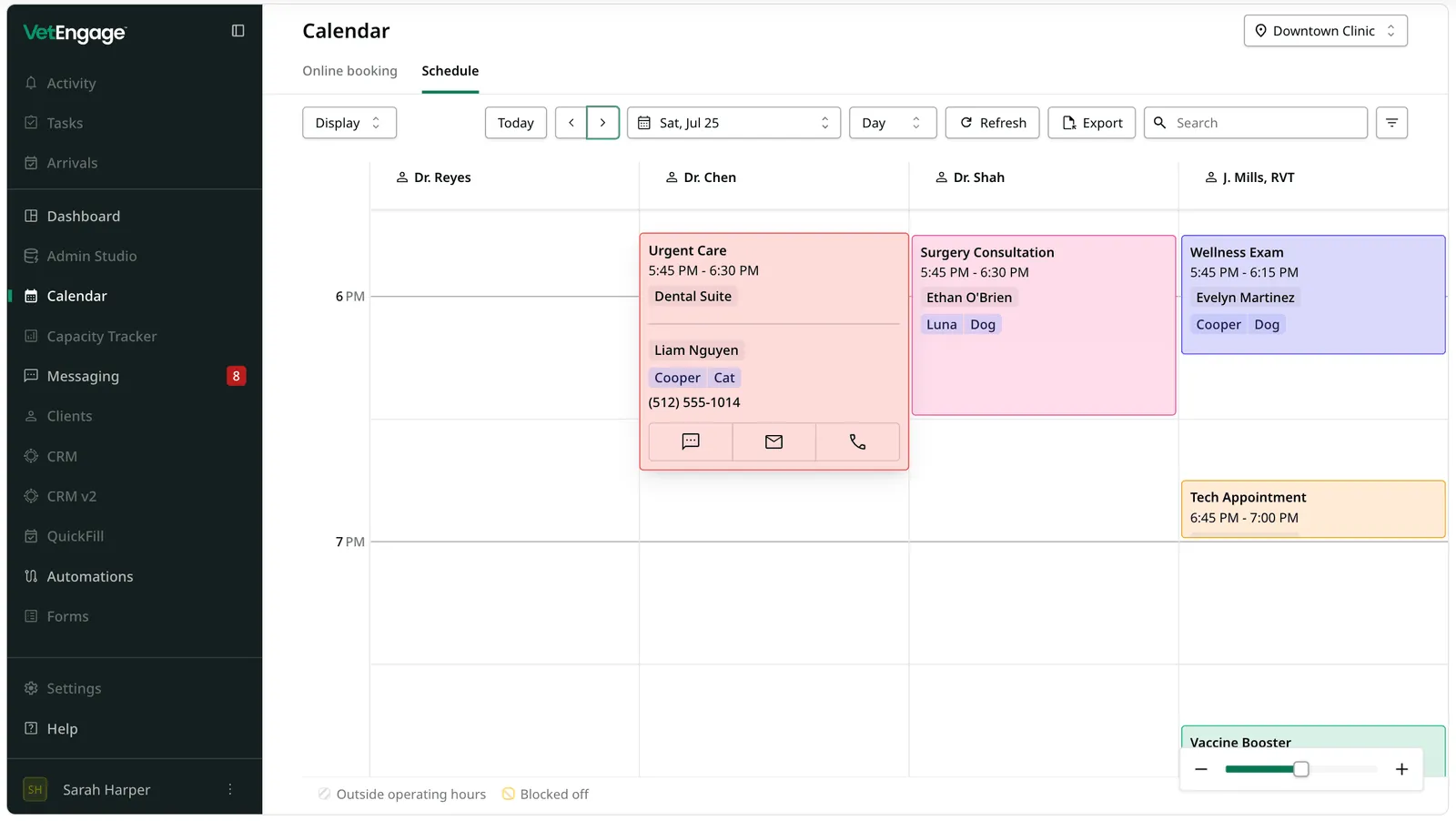
Task: Click the VetEngage logo
Action: pyautogui.click(x=75, y=33)
